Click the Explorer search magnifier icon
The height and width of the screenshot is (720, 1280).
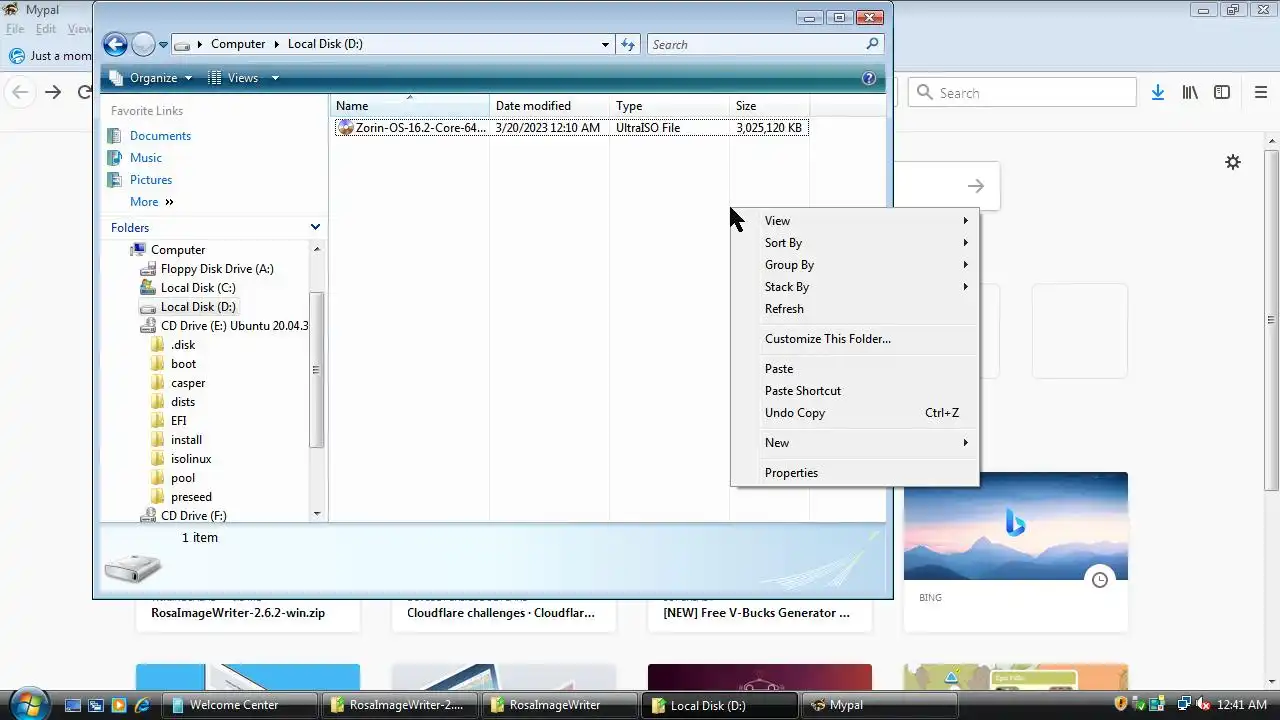coord(872,44)
